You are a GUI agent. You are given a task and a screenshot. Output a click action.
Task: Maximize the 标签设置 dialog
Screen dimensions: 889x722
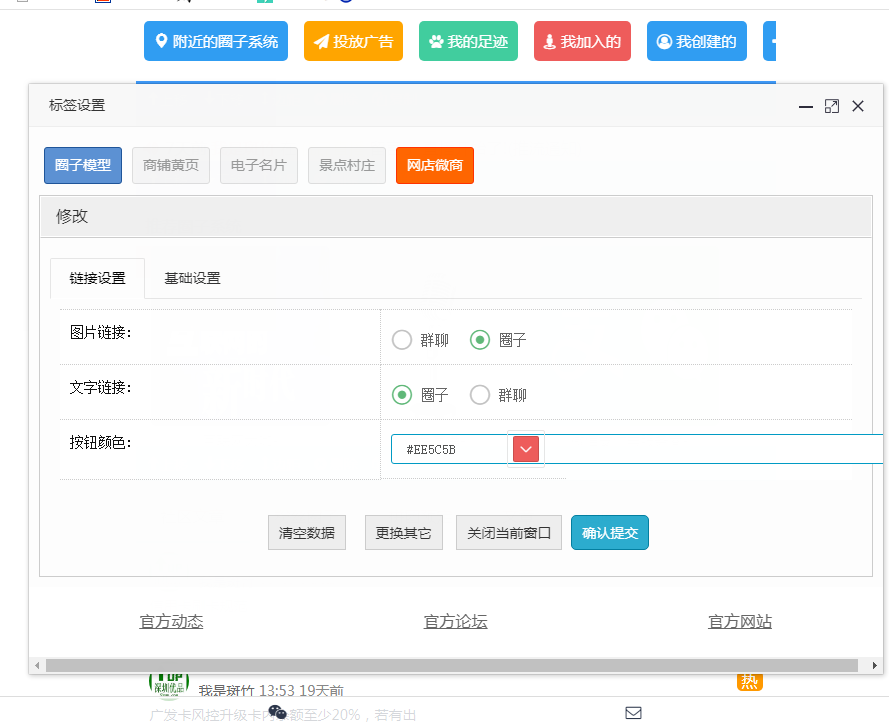pyautogui.click(x=831, y=106)
